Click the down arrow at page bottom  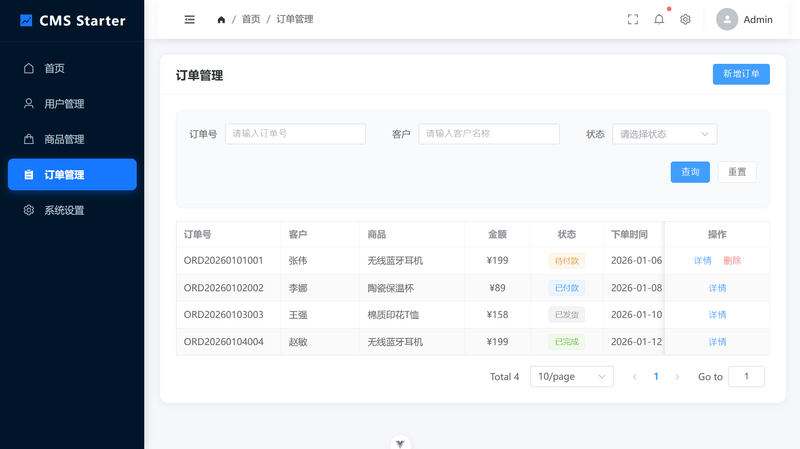coord(400,443)
